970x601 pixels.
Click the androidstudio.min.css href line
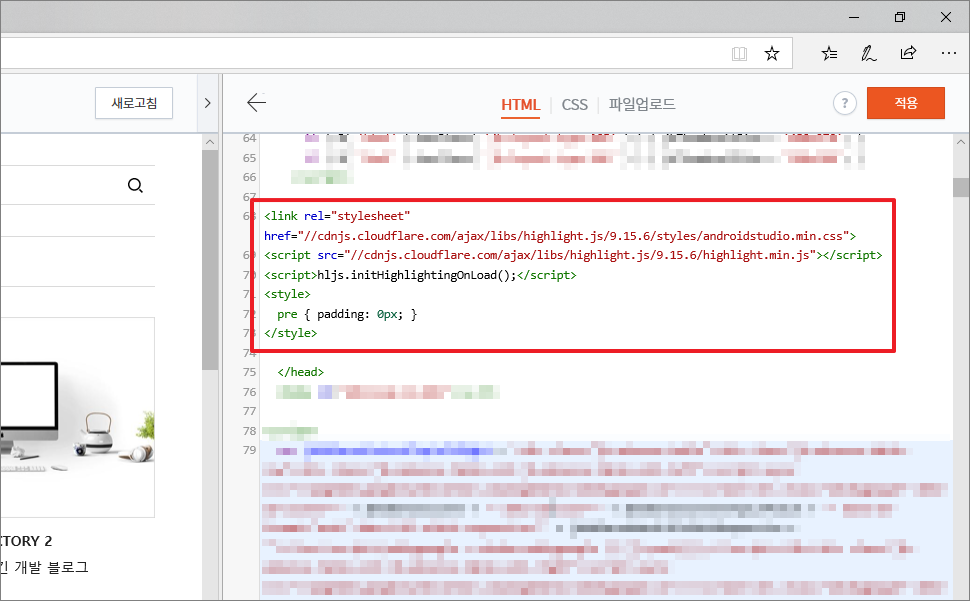[x=560, y=236]
